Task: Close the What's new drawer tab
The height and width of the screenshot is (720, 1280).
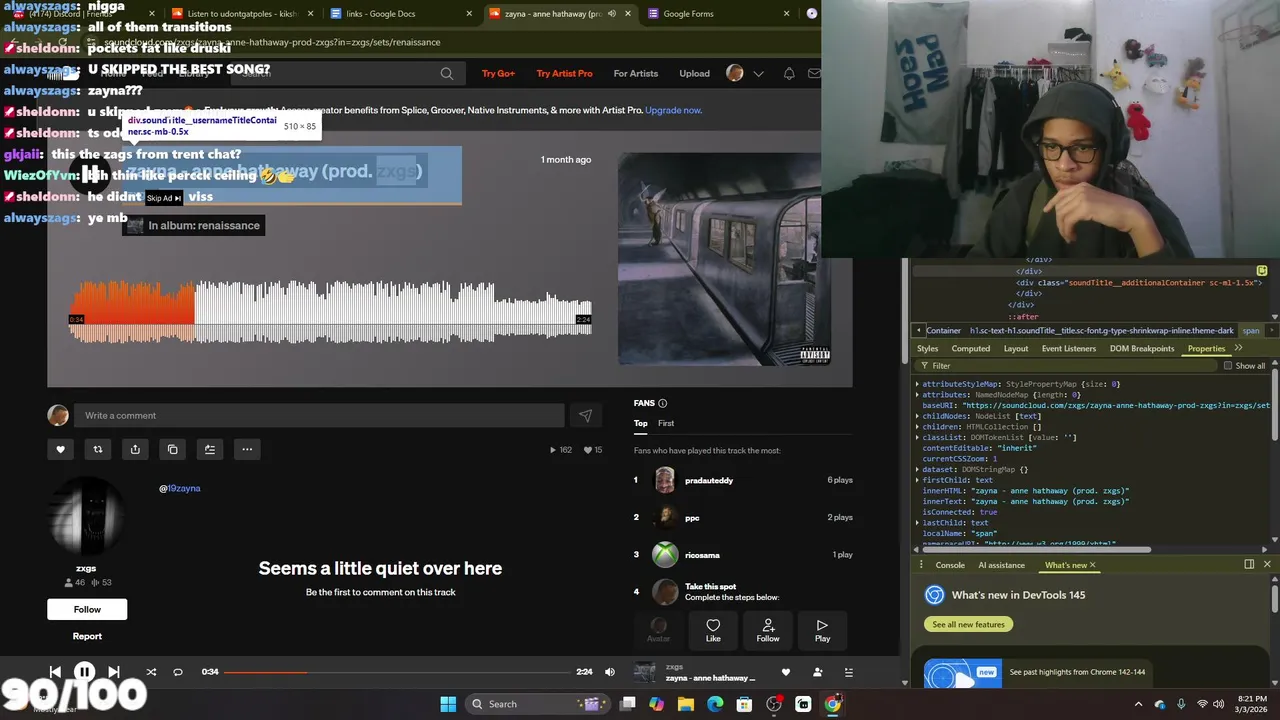Action: click(1092, 565)
